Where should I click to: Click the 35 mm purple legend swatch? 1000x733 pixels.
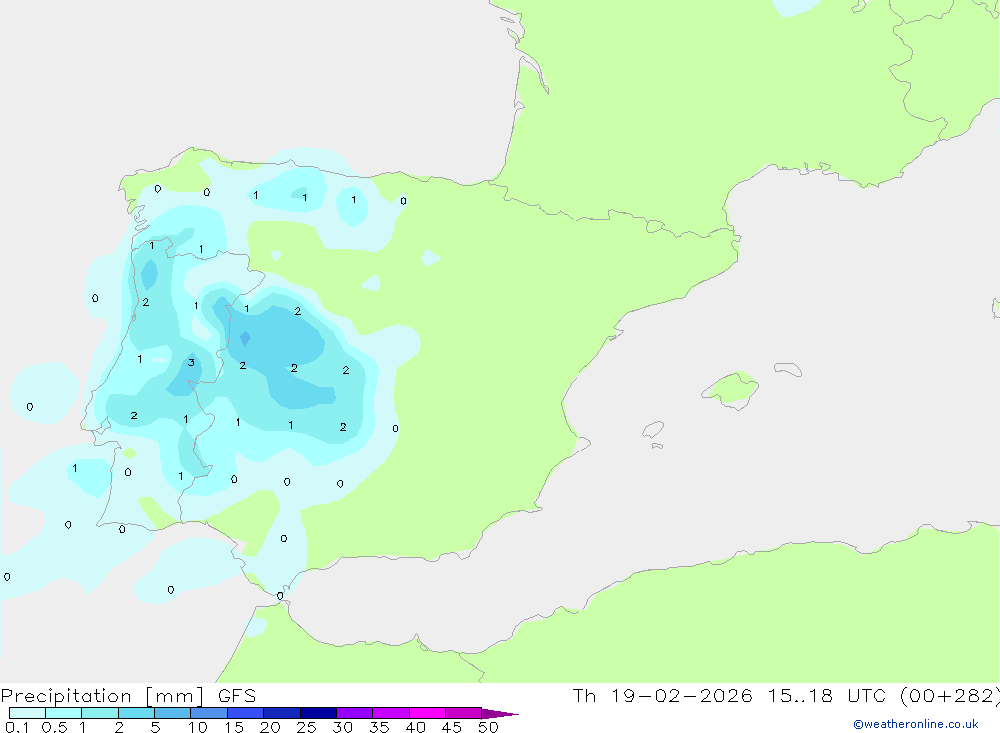click(391, 713)
